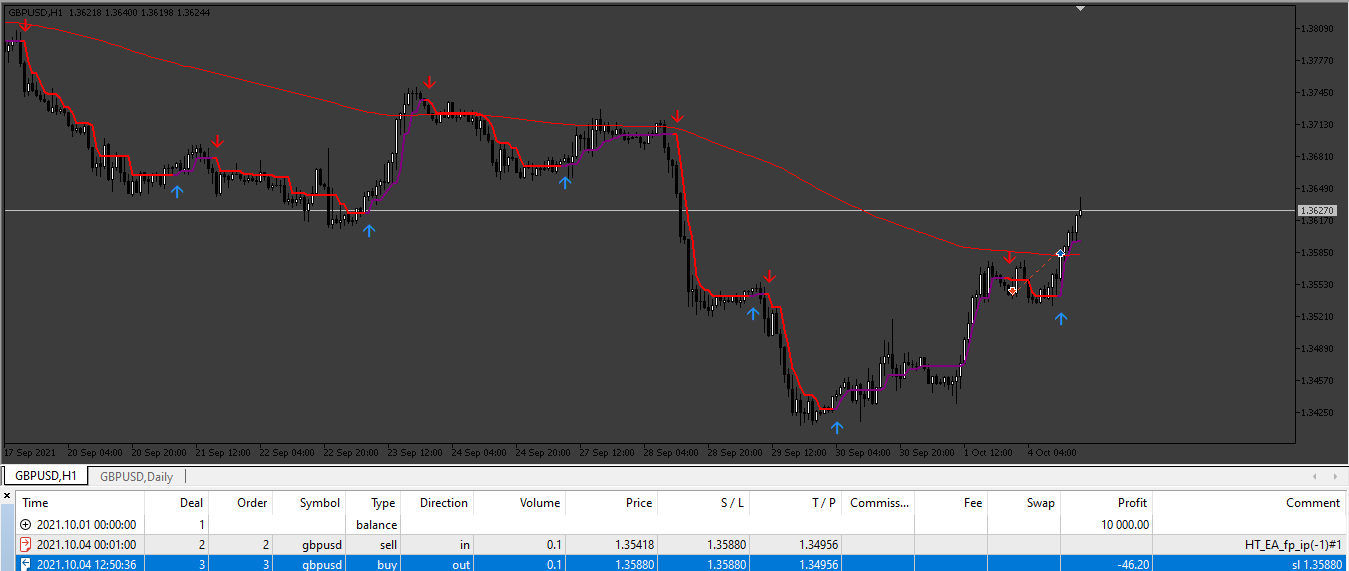Click the buy out deal row icon
Viewport: 1349px width, 571px height.
pos(26,564)
